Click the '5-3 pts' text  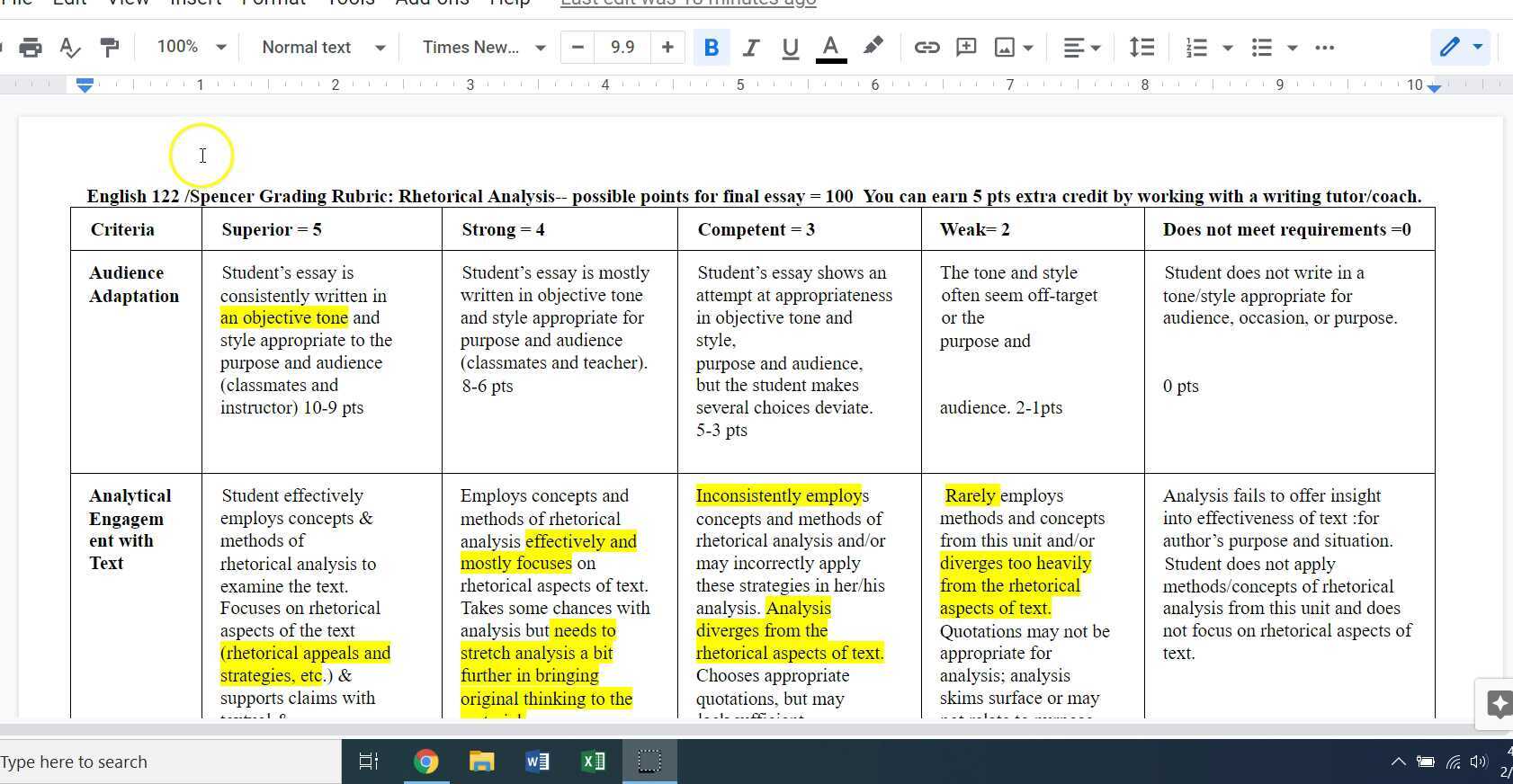(721, 430)
